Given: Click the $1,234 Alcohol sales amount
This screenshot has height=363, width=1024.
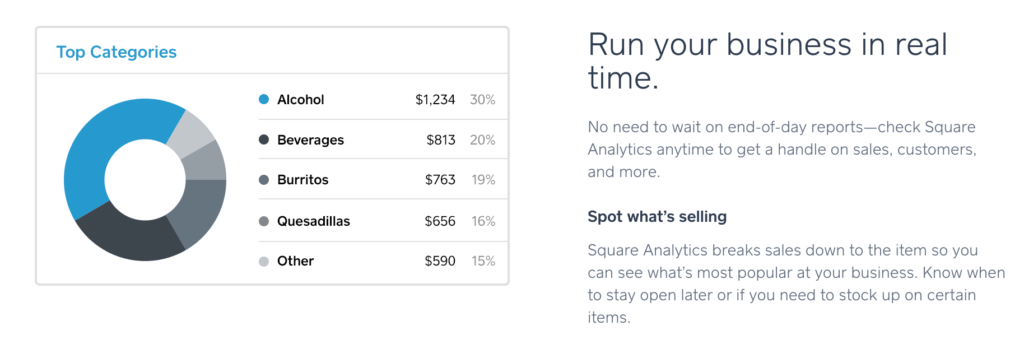Looking at the screenshot, I should coord(436,100).
